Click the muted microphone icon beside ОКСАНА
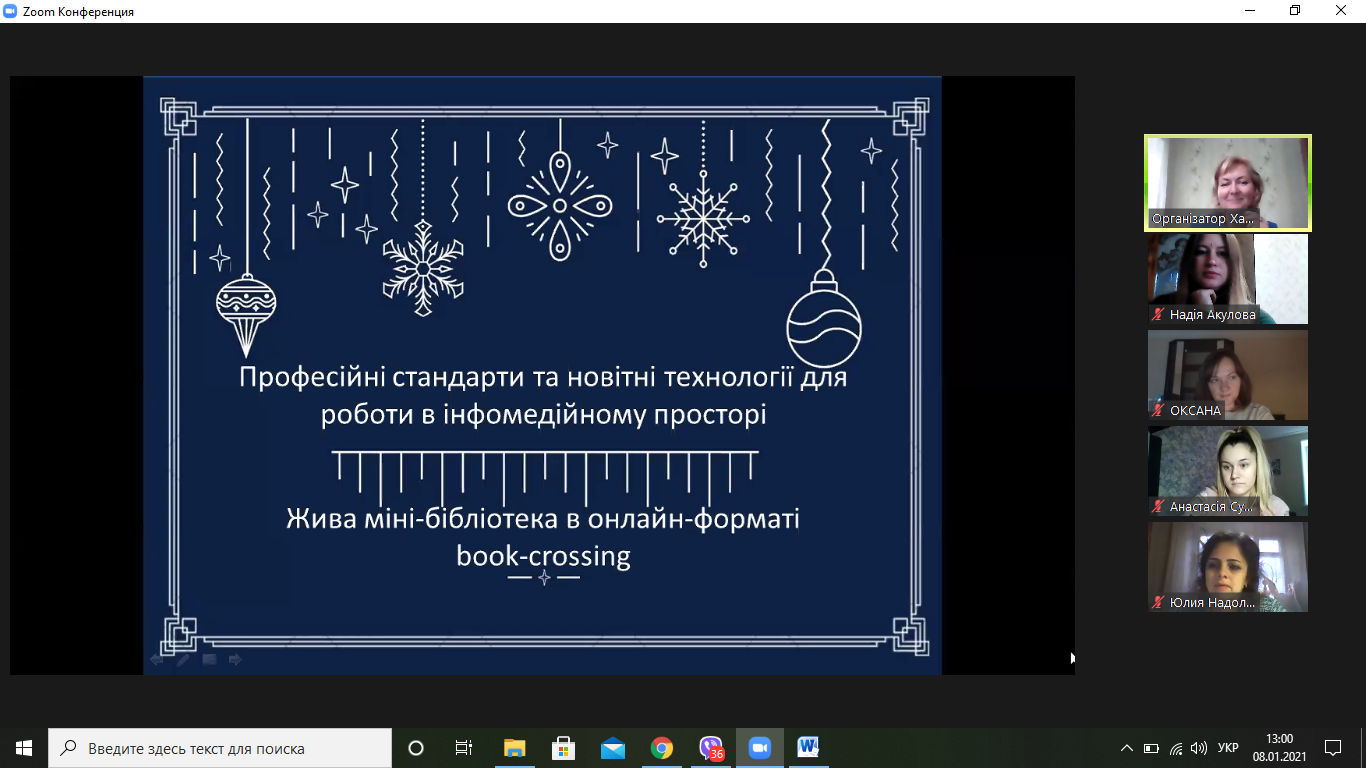1366x768 pixels. 1158,411
